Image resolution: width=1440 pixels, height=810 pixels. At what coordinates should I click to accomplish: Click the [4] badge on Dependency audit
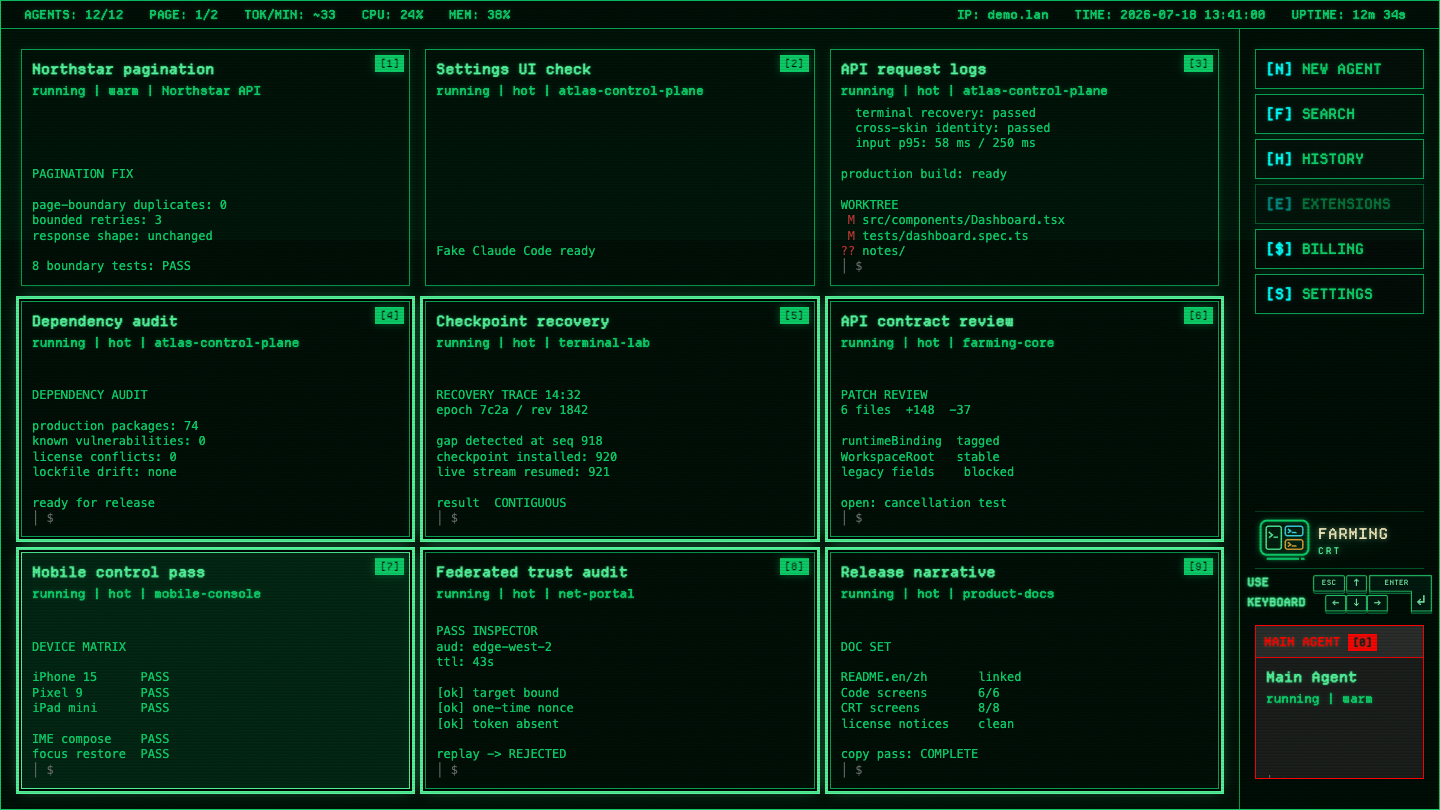click(389, 316)
